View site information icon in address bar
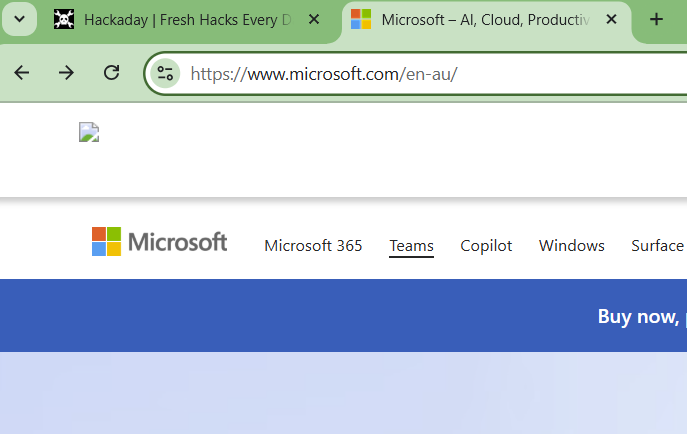This screenshot has width=687, height=434. point(165,72)
